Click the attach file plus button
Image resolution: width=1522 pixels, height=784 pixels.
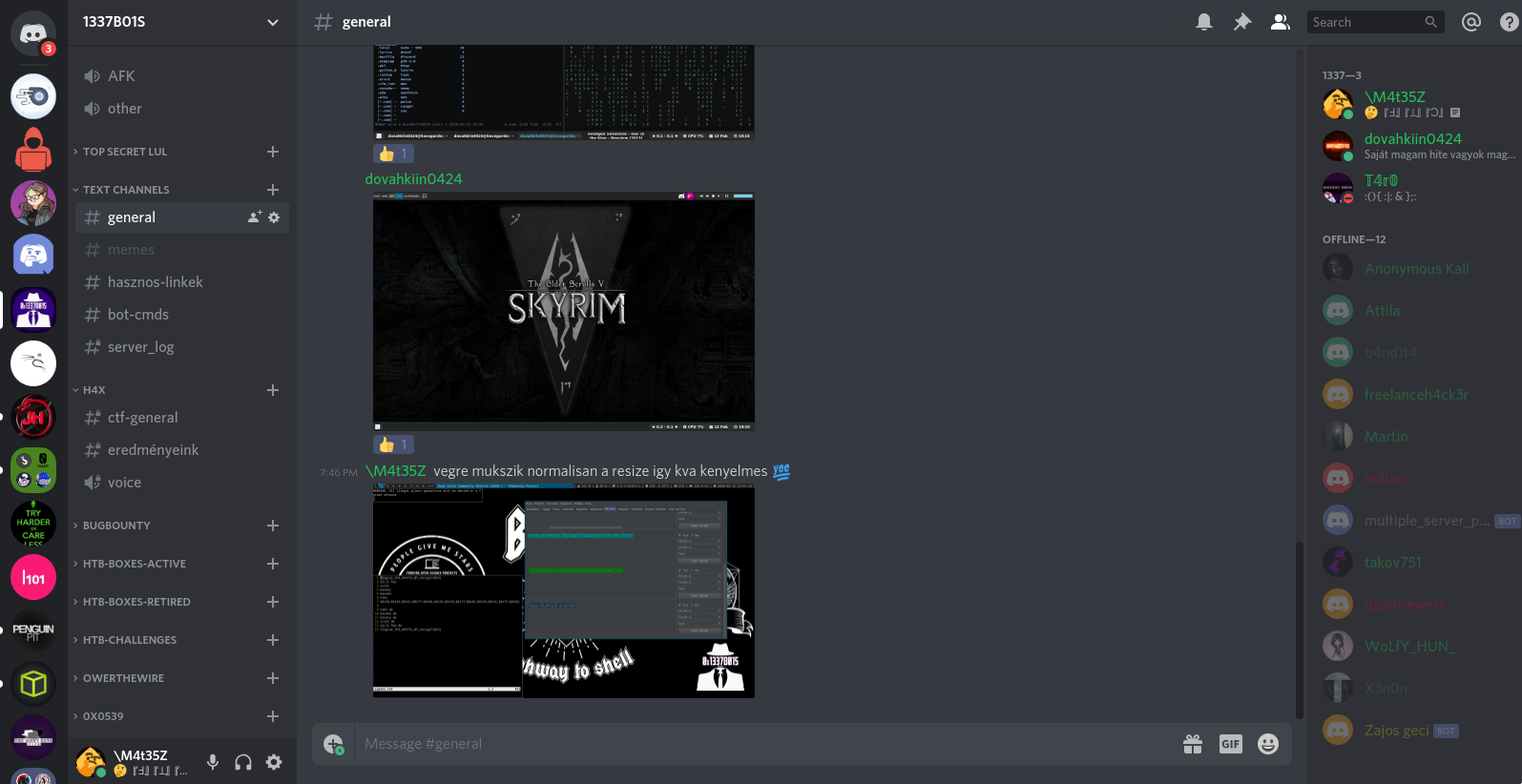pos(333,744)
